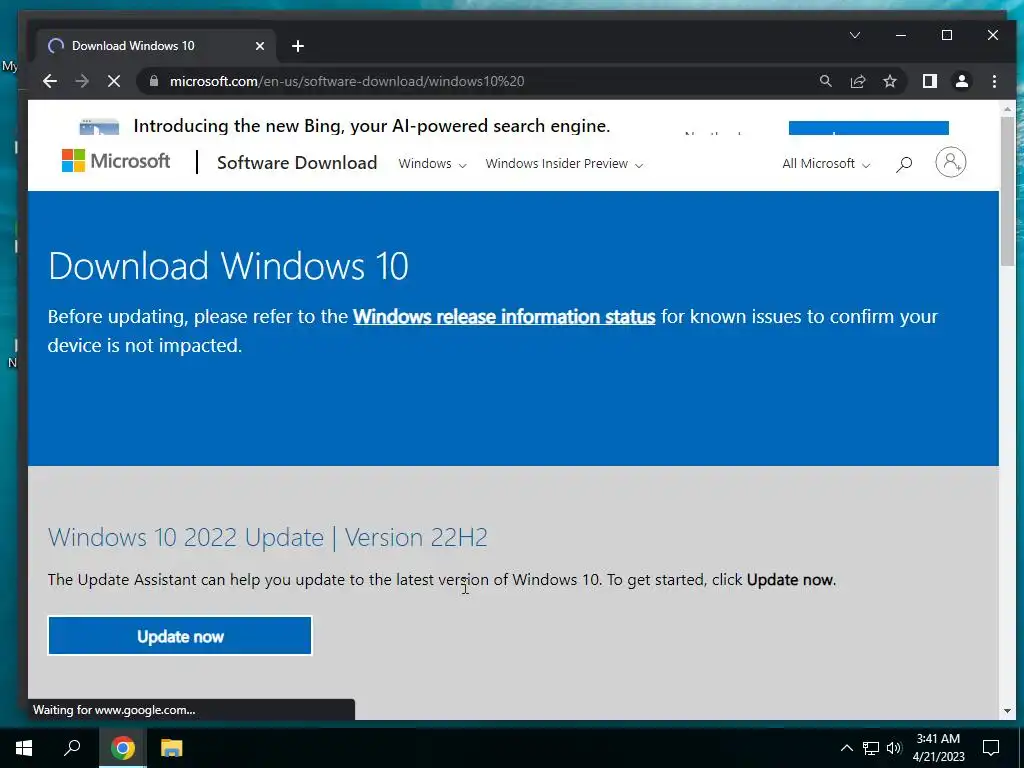Open a new tab with plus button
1024x768 pixels.
(298, 46)
